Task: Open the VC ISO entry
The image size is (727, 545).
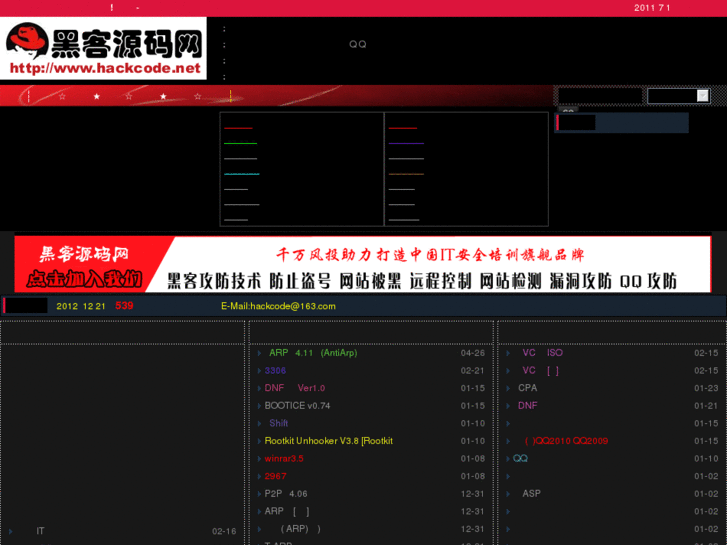Action: click(542, 353)
